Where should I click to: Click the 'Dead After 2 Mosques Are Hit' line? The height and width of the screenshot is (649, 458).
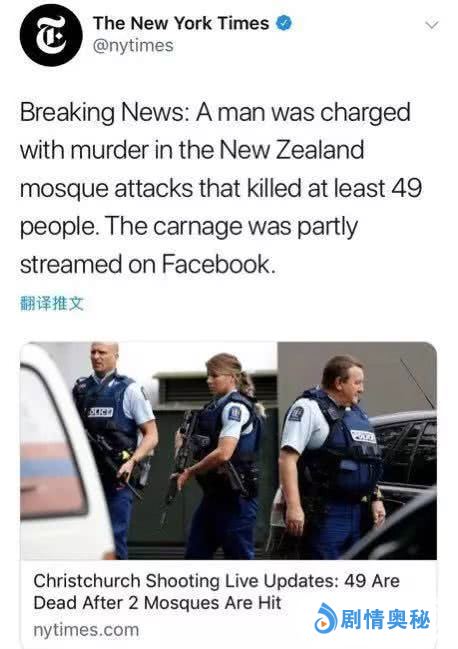[x=157, y=603]
